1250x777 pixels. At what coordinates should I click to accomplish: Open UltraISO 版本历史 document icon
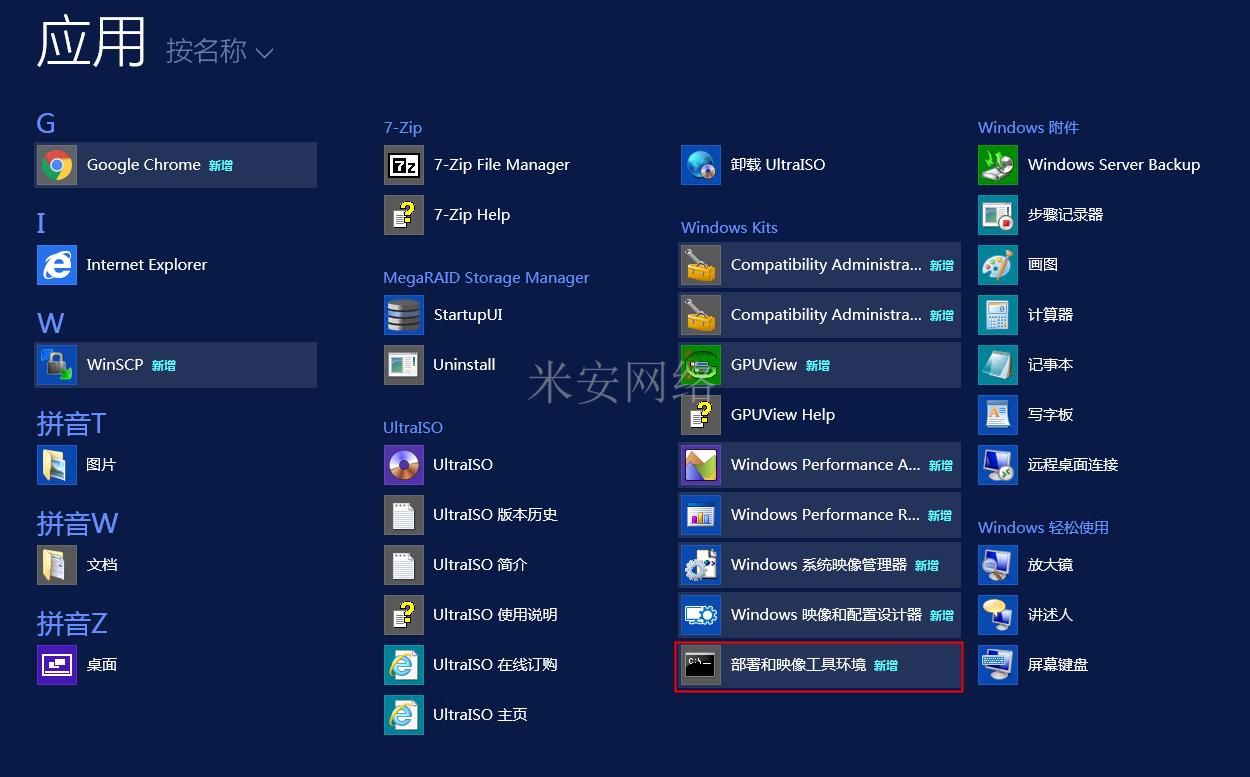tap(404, 515)
